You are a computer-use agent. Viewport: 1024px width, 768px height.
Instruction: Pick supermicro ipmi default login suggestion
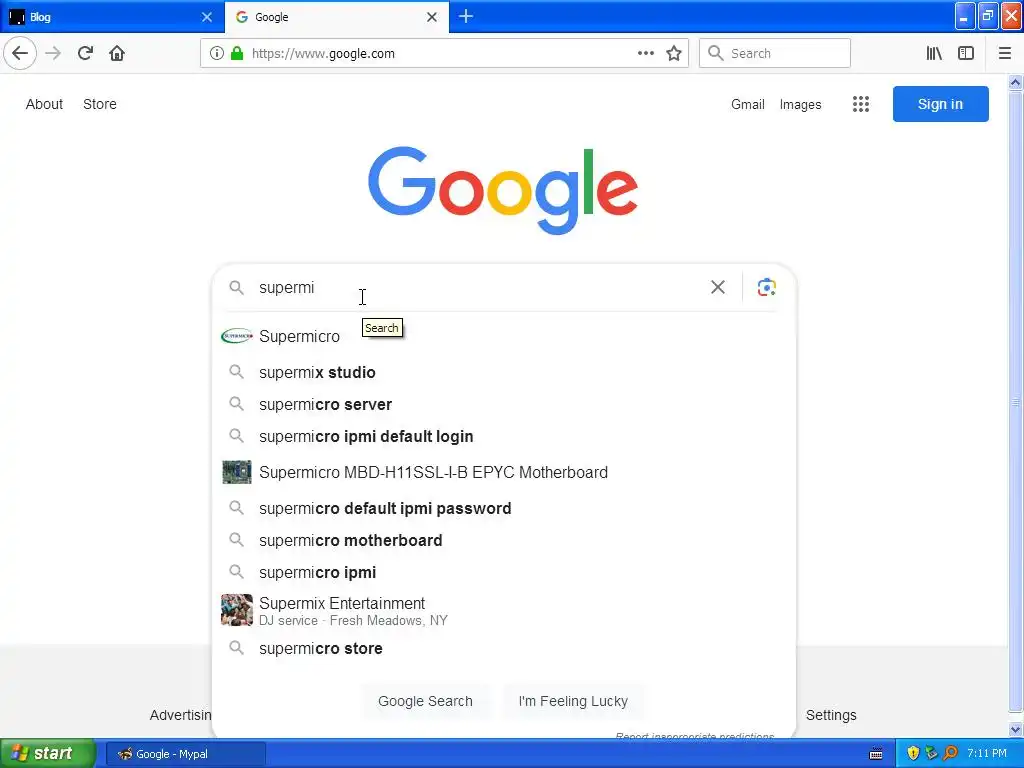tap(504, 436)
